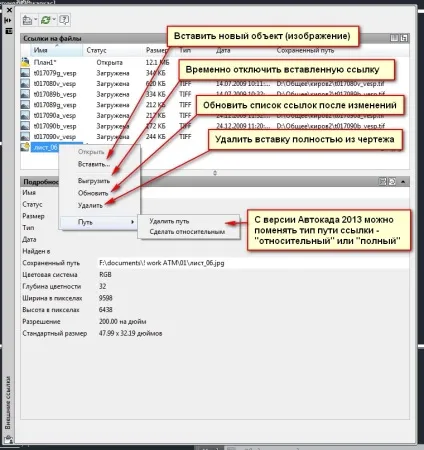Choose Вставить... in context menu
The width and height of the screenshot is (424, 450).
(x=94, y=164)
